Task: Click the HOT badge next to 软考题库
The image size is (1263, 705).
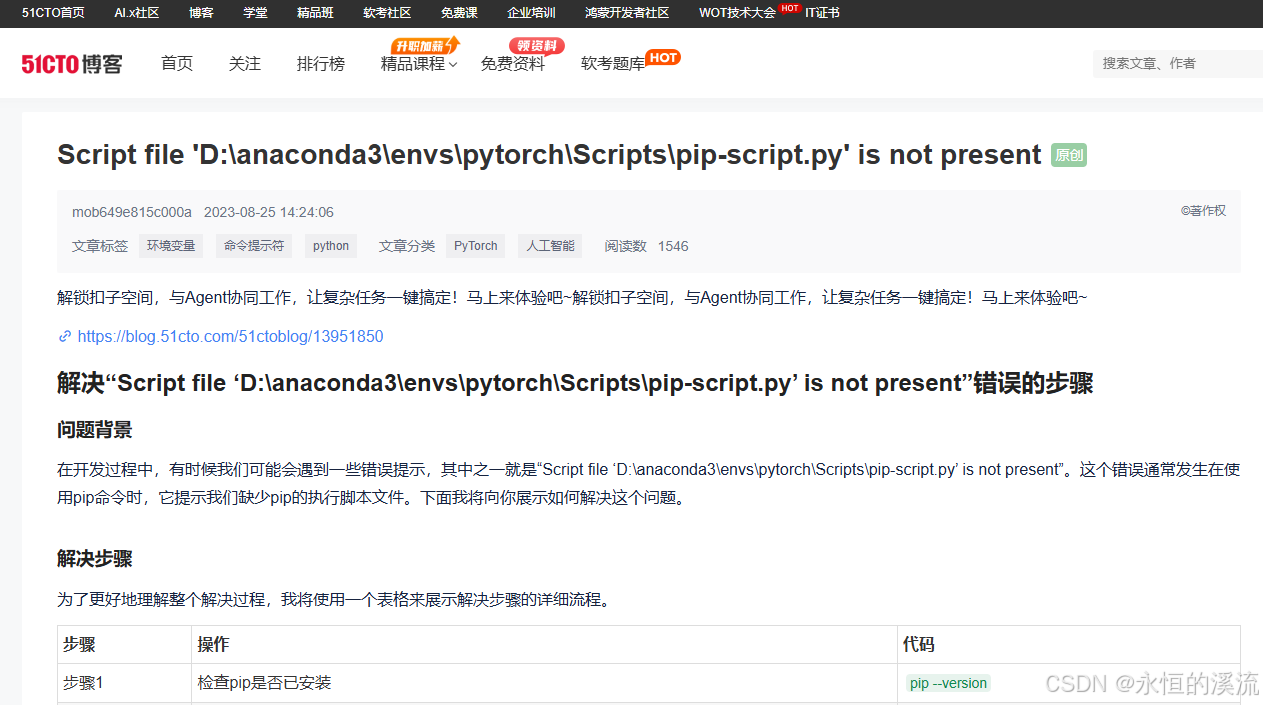Action: pyautogui.click(x=663, y=57)
